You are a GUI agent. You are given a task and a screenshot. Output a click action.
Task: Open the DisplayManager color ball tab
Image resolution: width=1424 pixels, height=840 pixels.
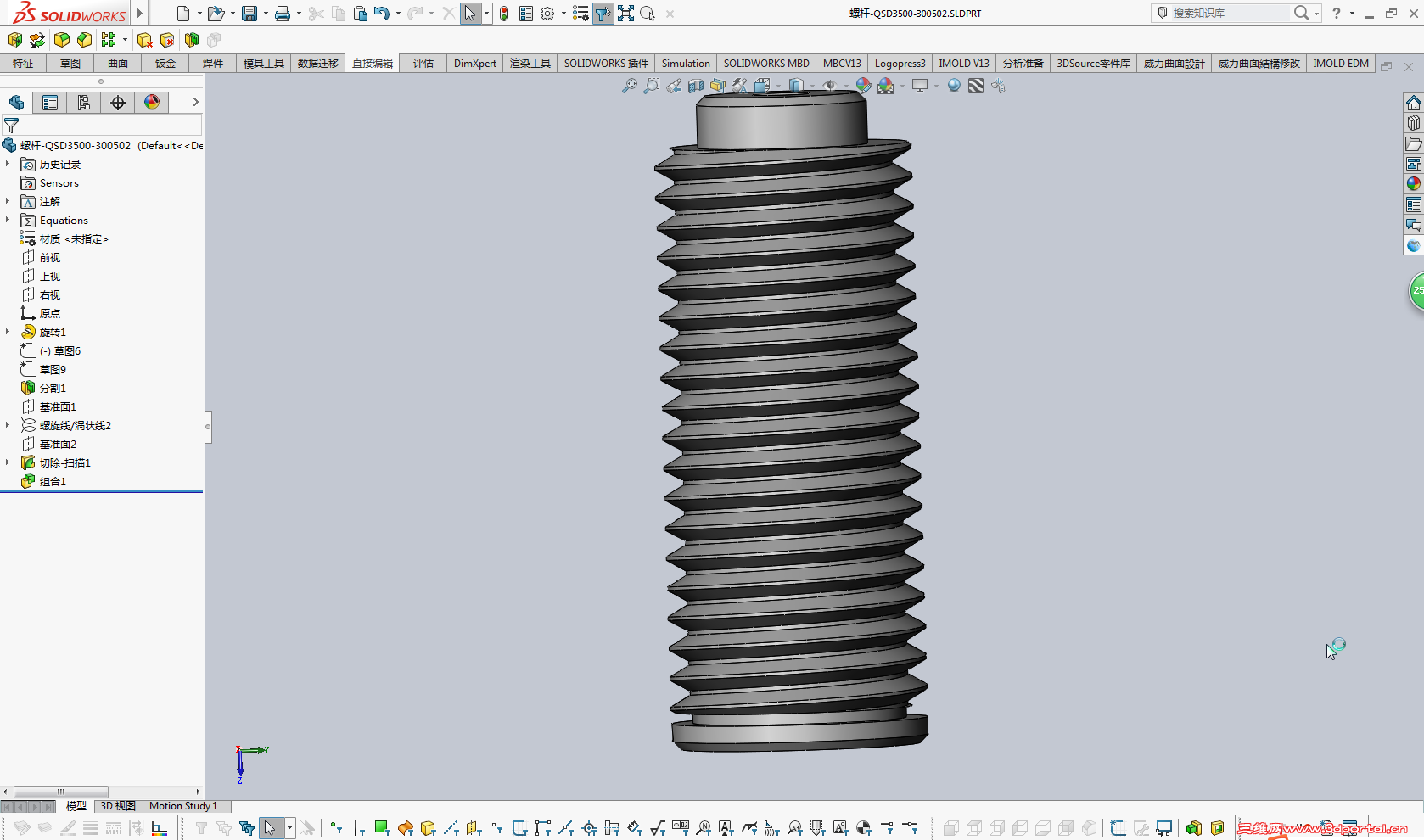[152, 103]
